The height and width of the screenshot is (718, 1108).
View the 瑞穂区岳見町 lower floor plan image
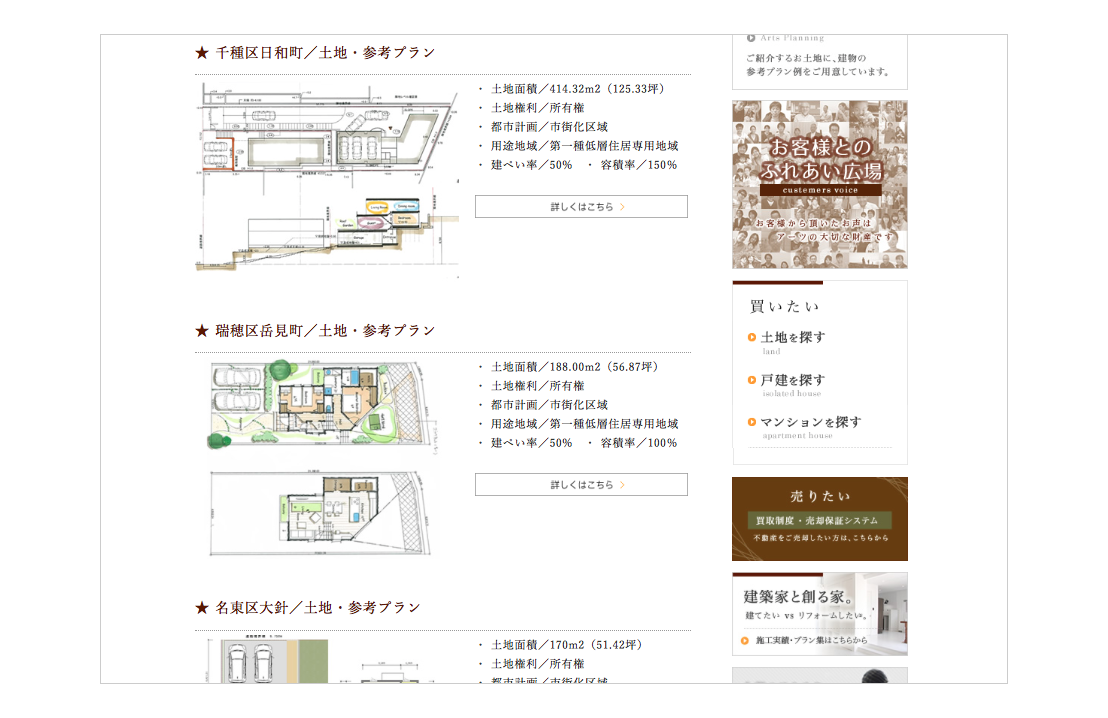point(323,514)
